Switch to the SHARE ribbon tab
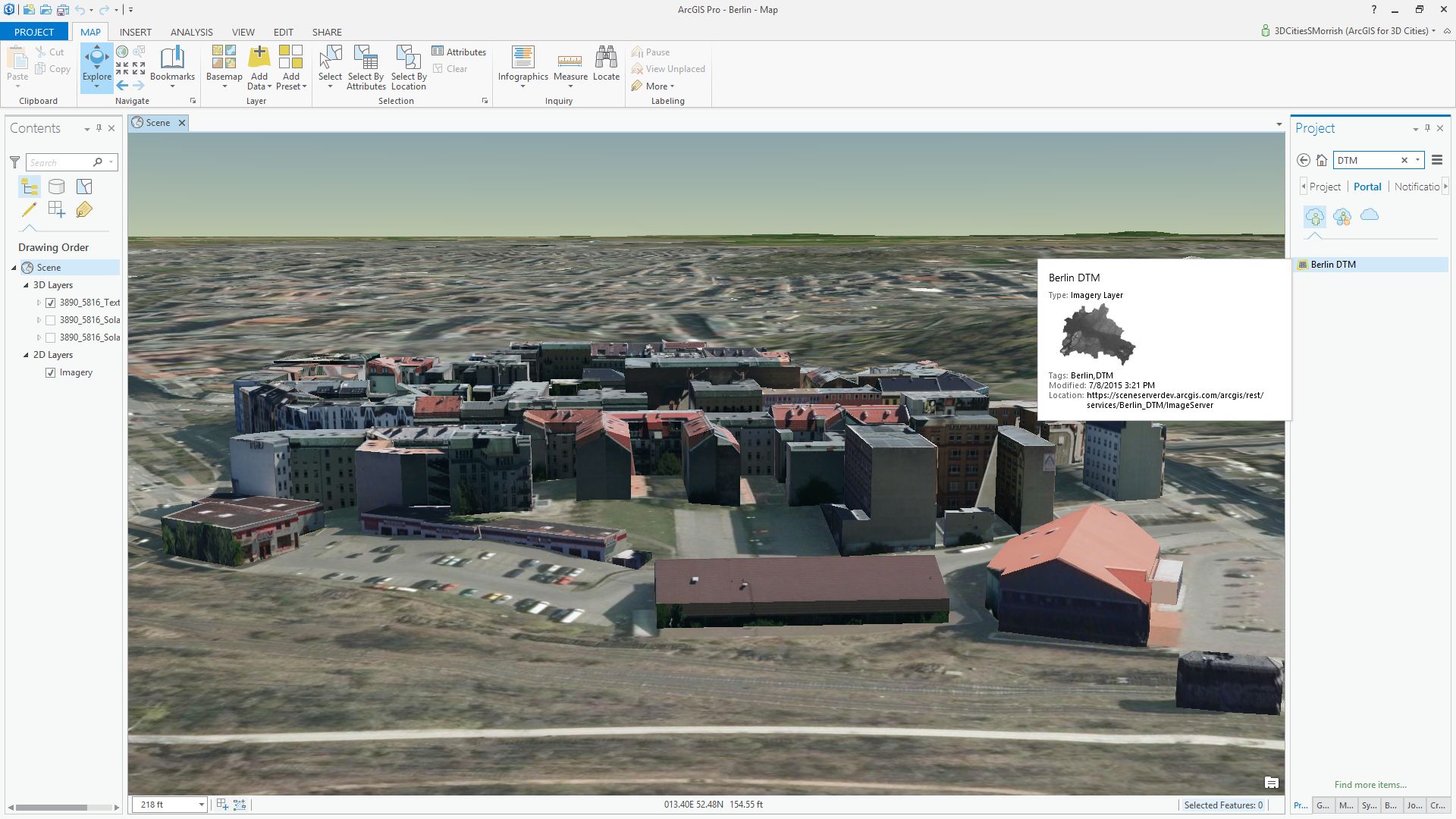Viewport: 1456px width, 819px height. coord(327,32)
